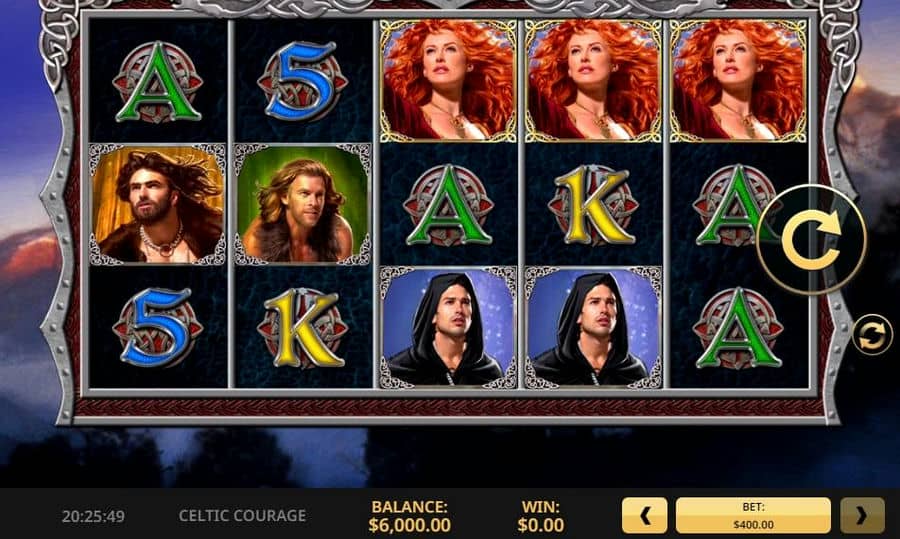This screenshot has width=900, height=539.
Task: Click the BALANCE $6,000.00 display
Action: click(409, 515)
